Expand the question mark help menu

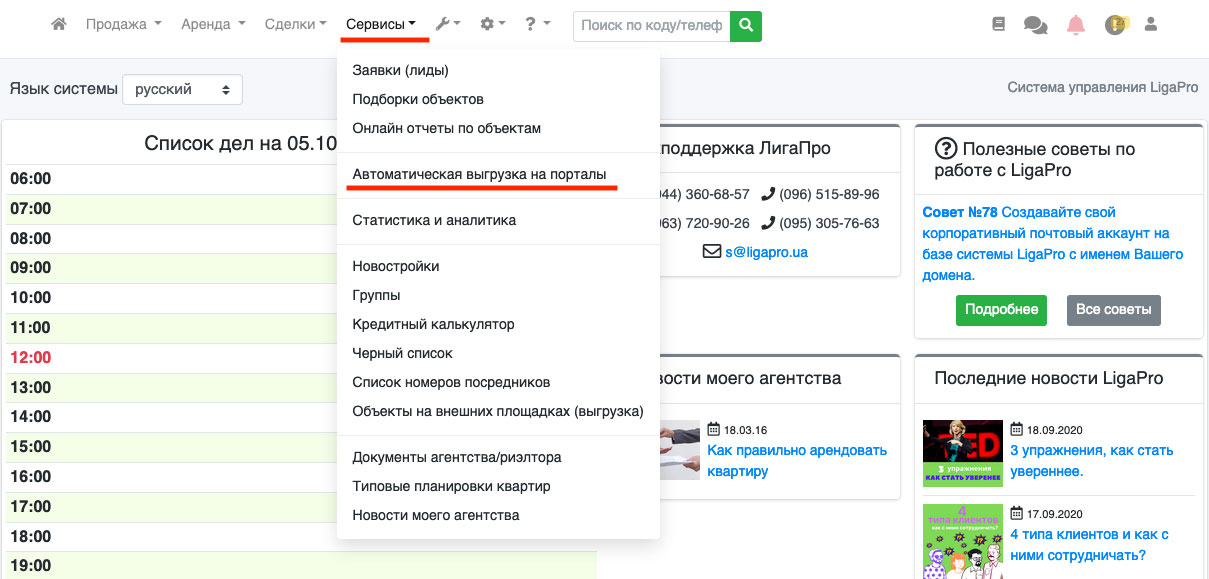click(x=537, y=25)
